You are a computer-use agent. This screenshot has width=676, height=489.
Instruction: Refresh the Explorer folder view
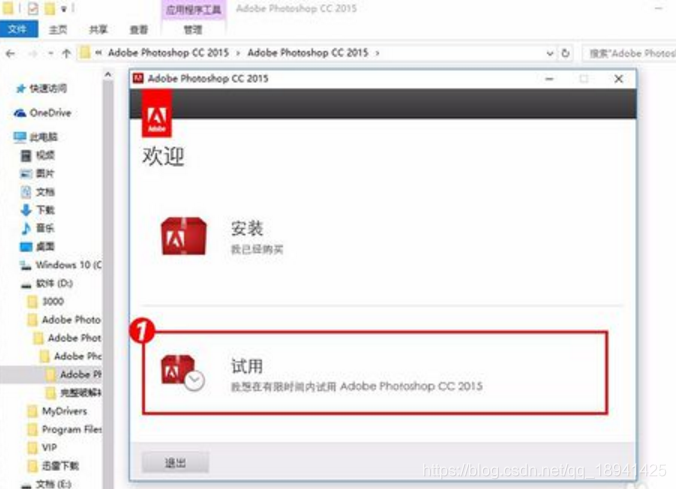click(565, 53)
